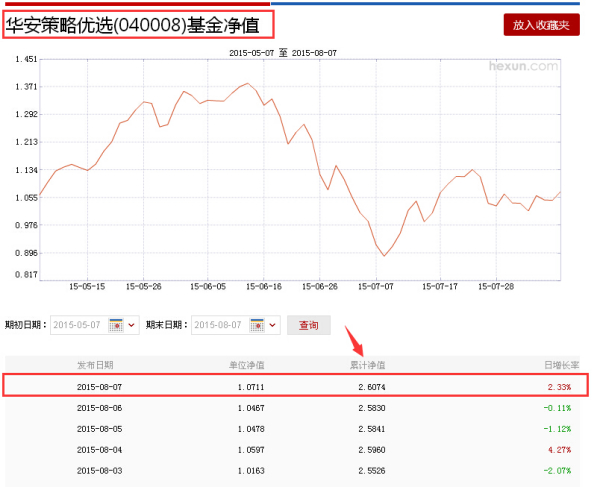Click the 15-07-07 axis label

click(x=376, y=287)
